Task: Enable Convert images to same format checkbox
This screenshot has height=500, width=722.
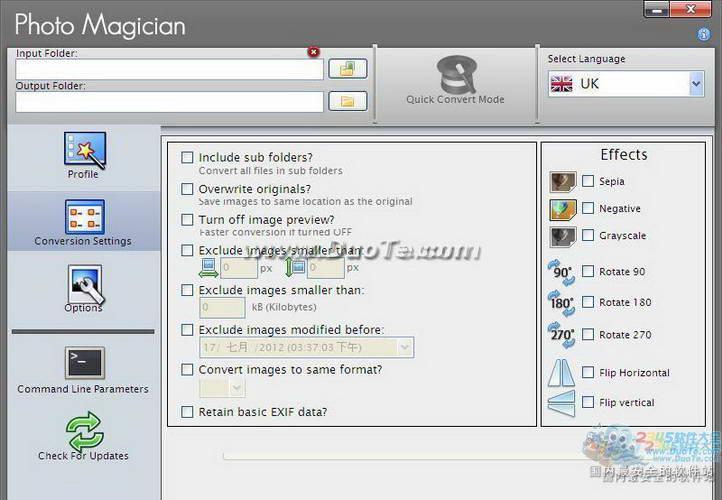Action: [187, 370]
